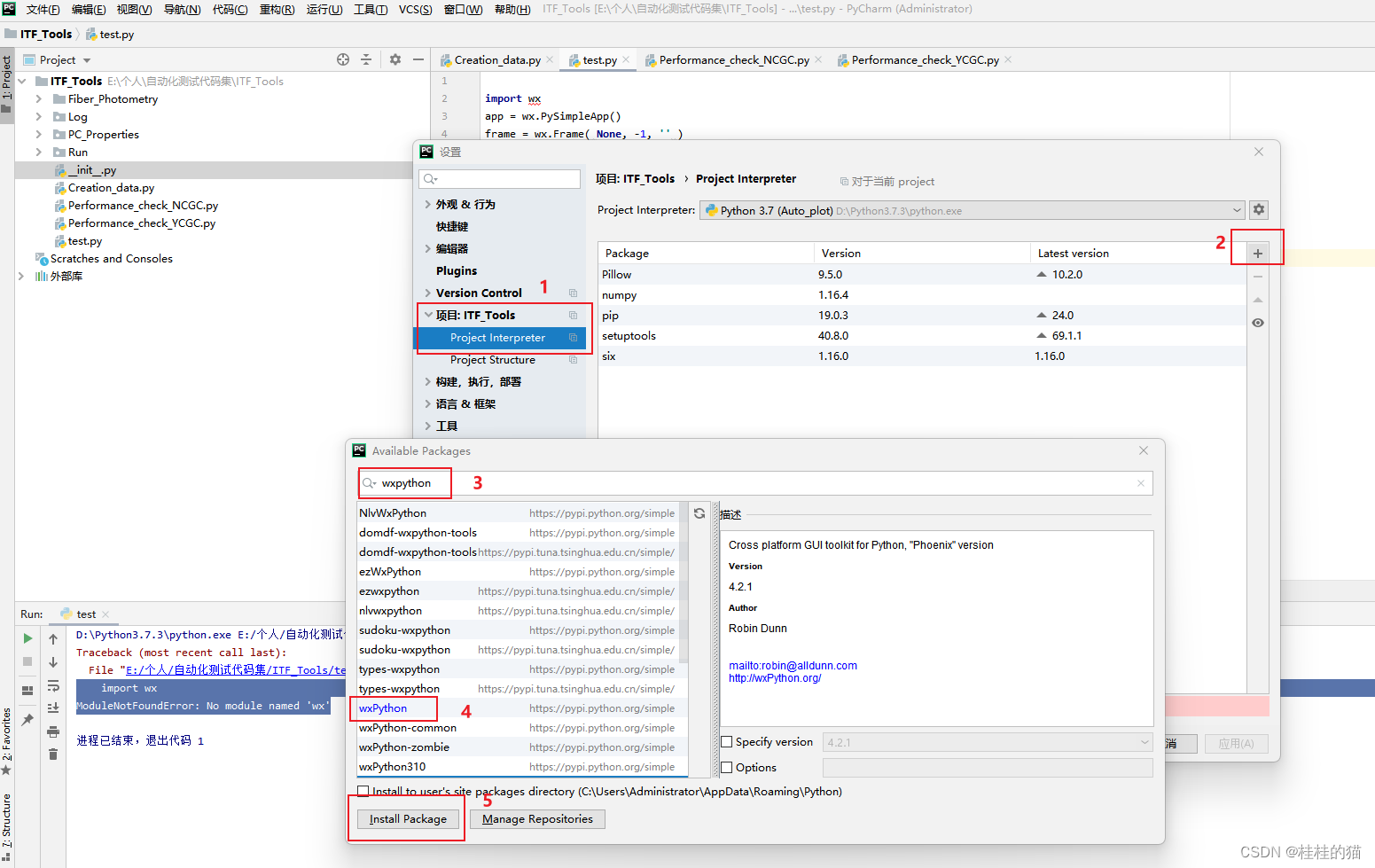Open the interpreter gear settings icon

1259,210
